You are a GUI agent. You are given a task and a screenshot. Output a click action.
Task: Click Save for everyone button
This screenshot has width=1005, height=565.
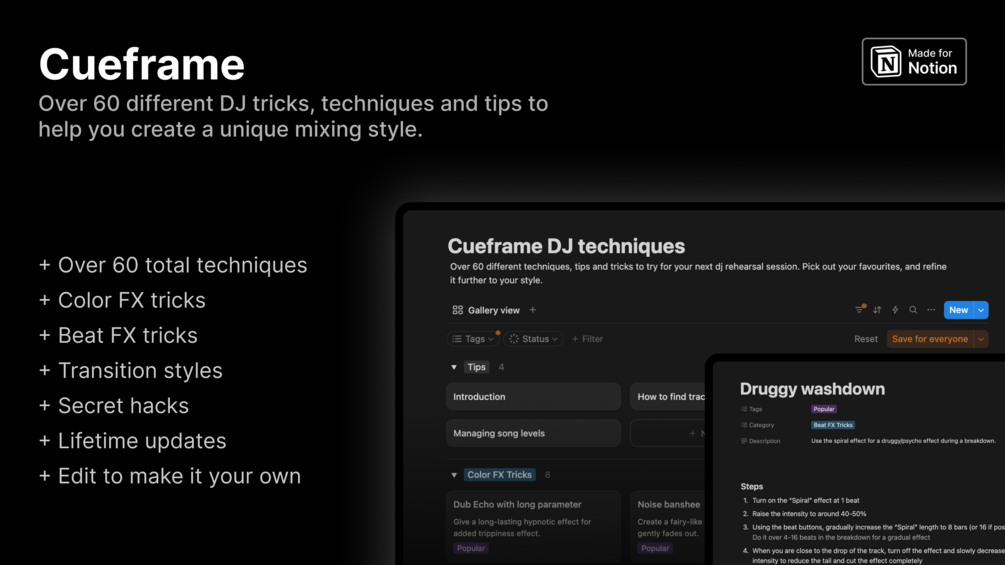coord(930,339)
